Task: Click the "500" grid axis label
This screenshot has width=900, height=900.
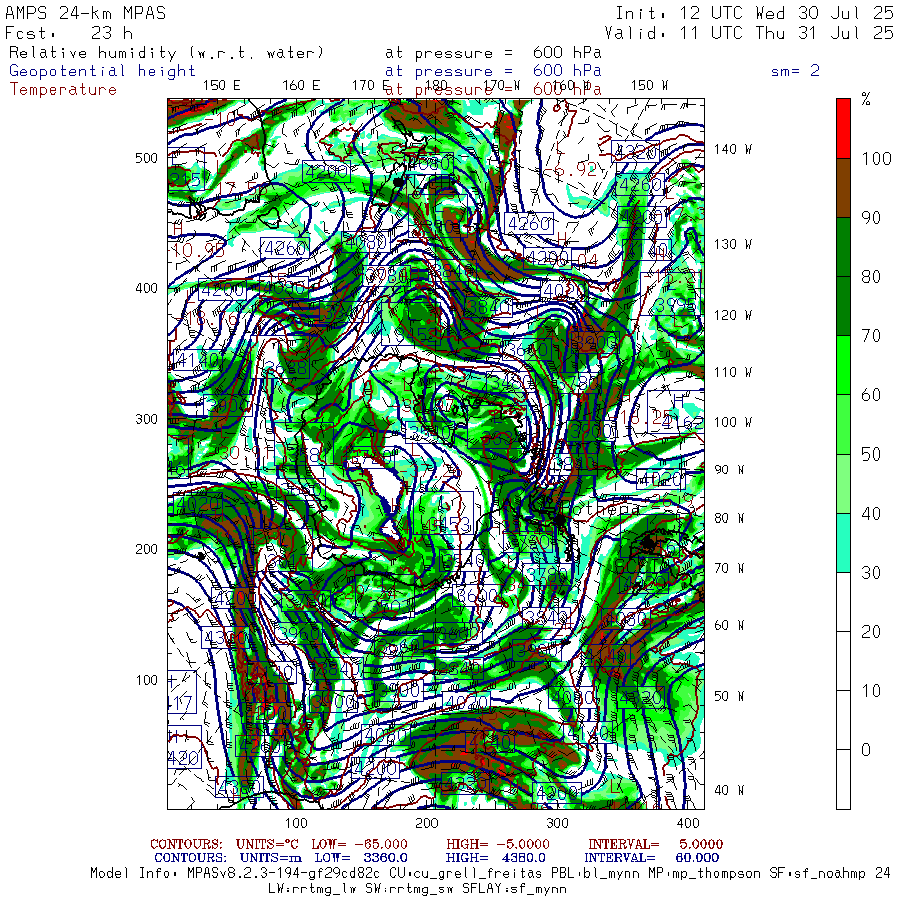Action: [x=146, y=158]
